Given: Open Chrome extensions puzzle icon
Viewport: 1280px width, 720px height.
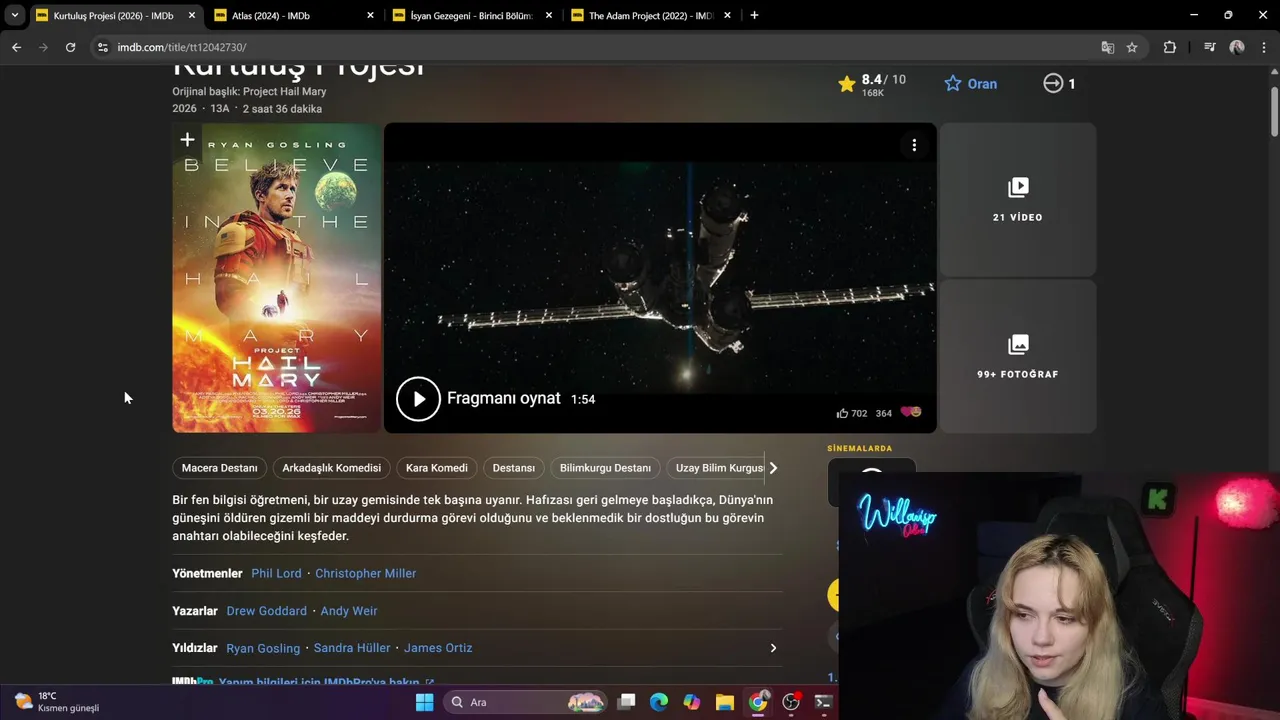Looking at the screenshot, I should pyautogui.click(x=1169, y=47).
